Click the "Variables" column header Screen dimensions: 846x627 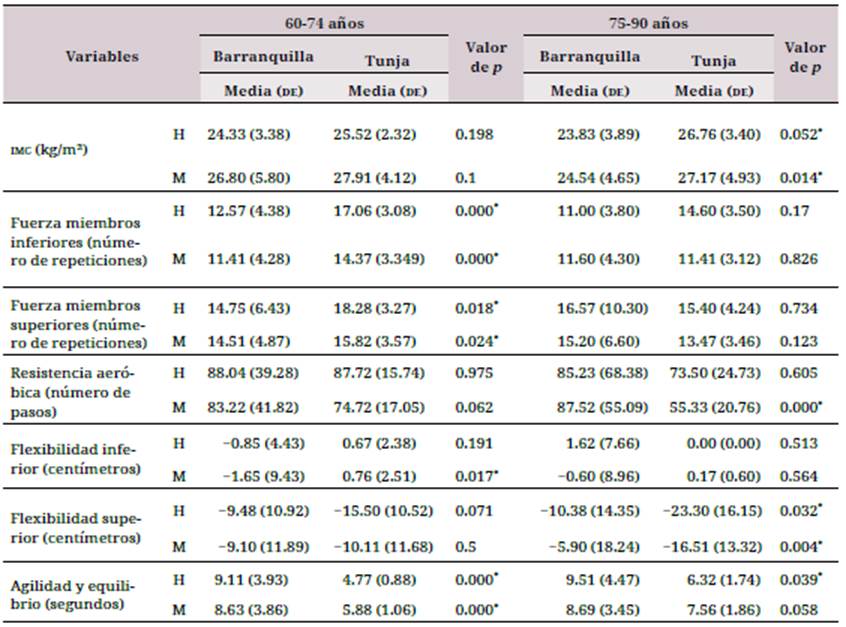(x=102, y=57)
